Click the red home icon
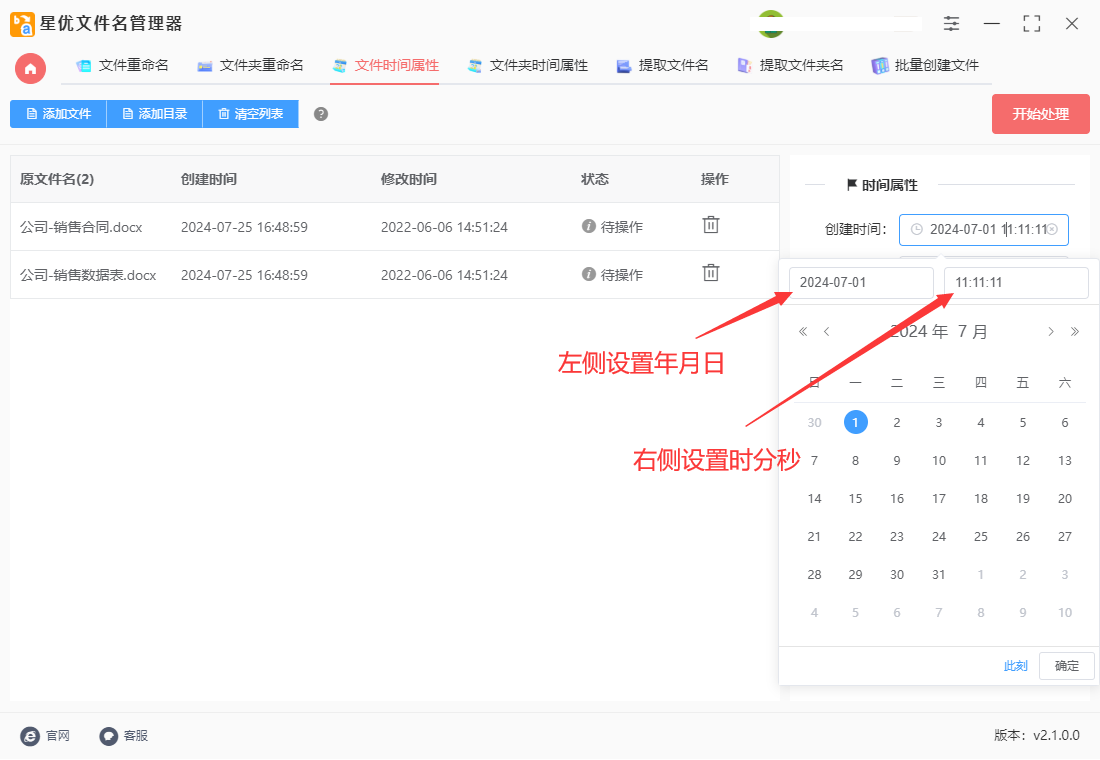The width and height of the screenshot is (1100, 760). tap(30, 69)
